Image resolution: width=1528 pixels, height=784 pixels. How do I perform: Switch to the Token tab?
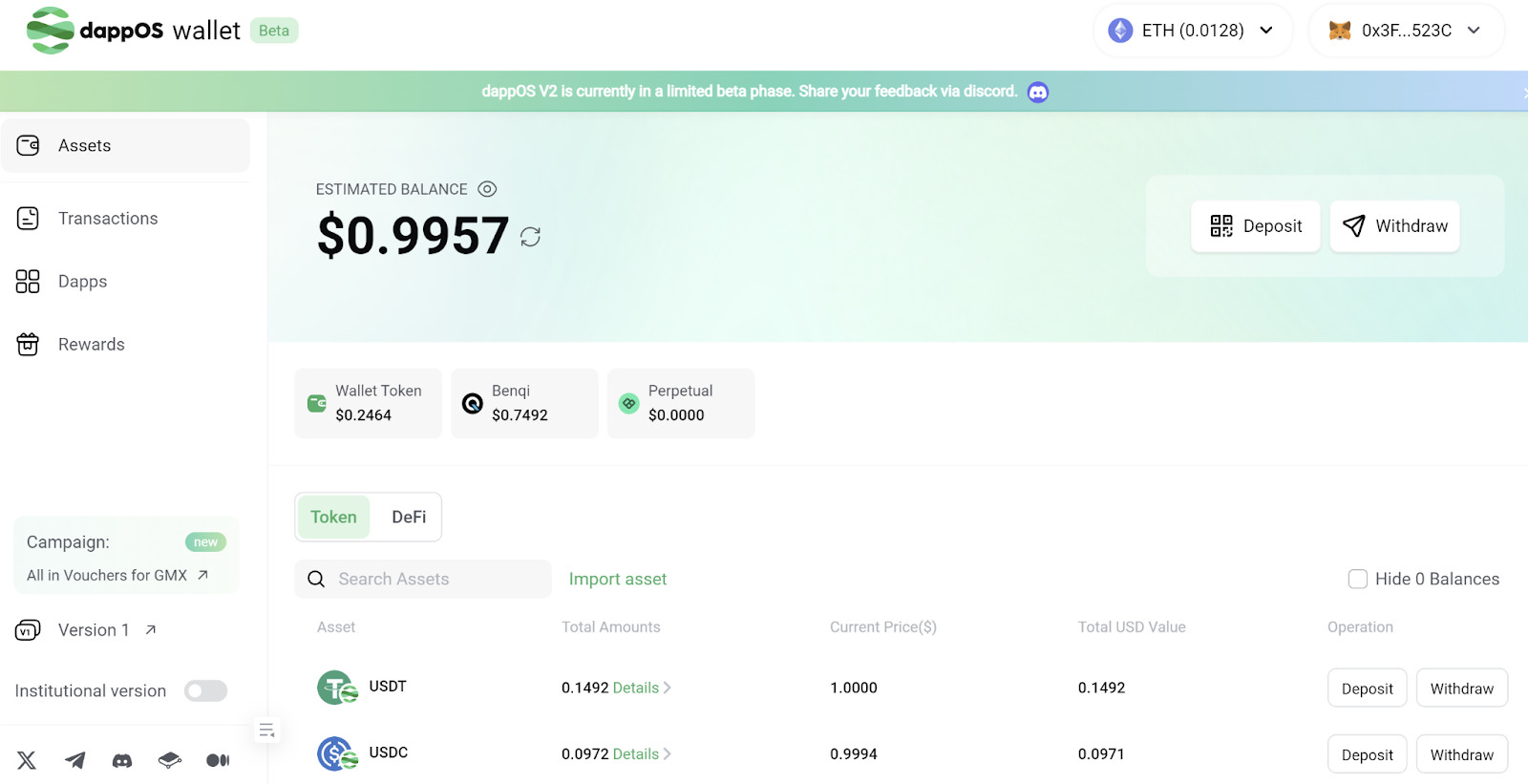pyautogui.click(x=333, y=517)
